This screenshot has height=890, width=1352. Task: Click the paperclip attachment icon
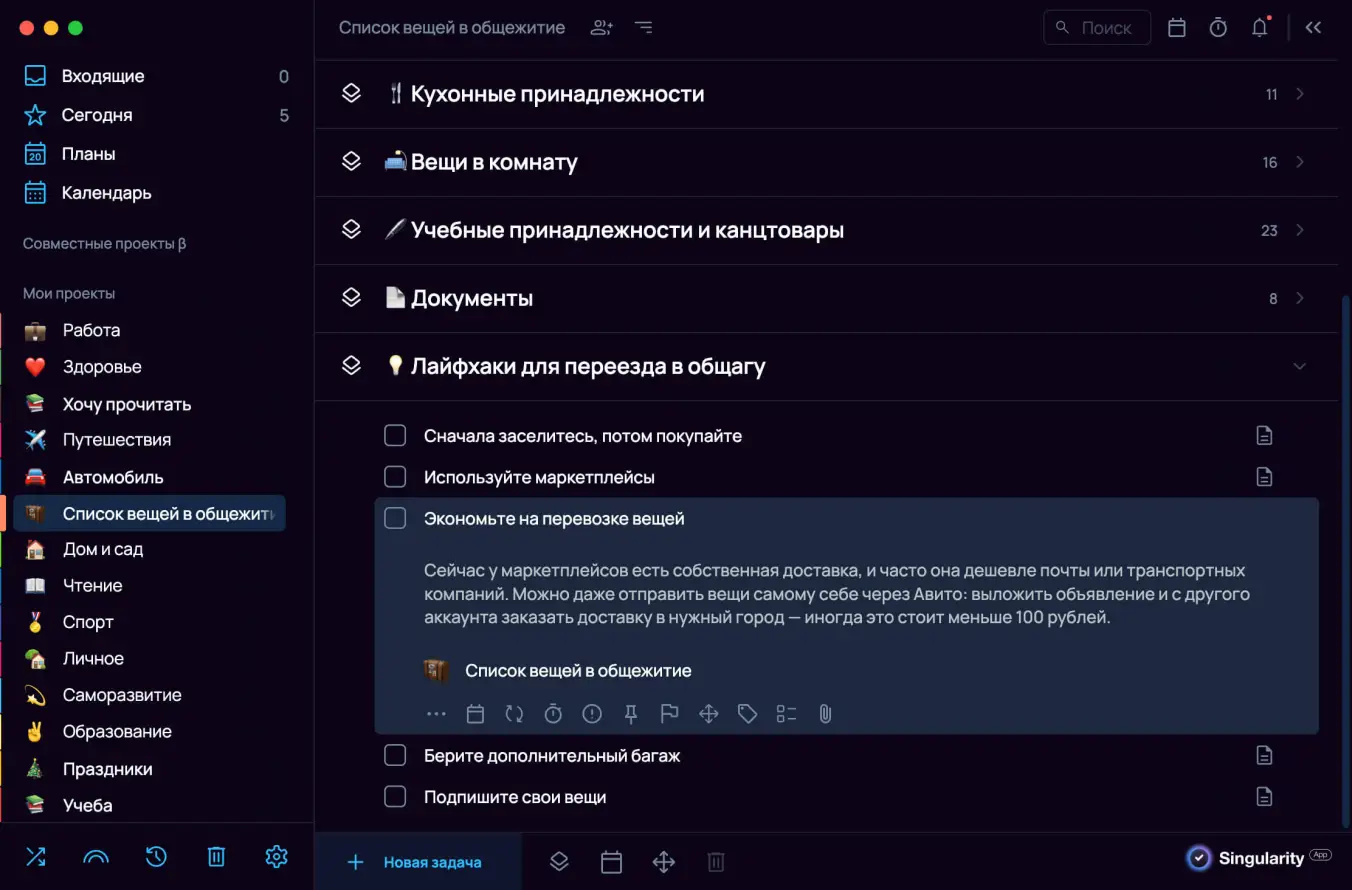pos(825,714)
